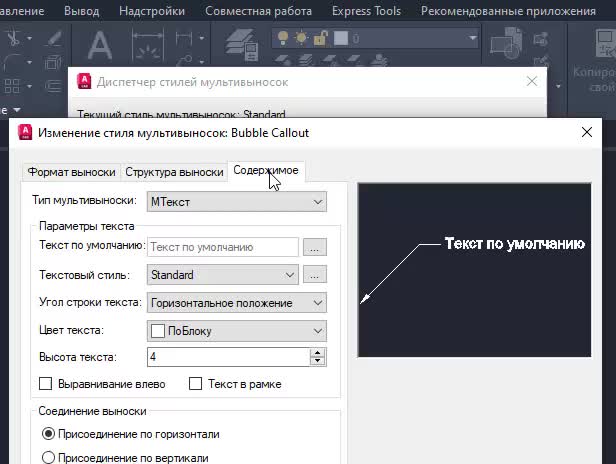Screen dimensions: 616x464
Task: Click the Erase tool icon in ribbon
Action: 53,39
